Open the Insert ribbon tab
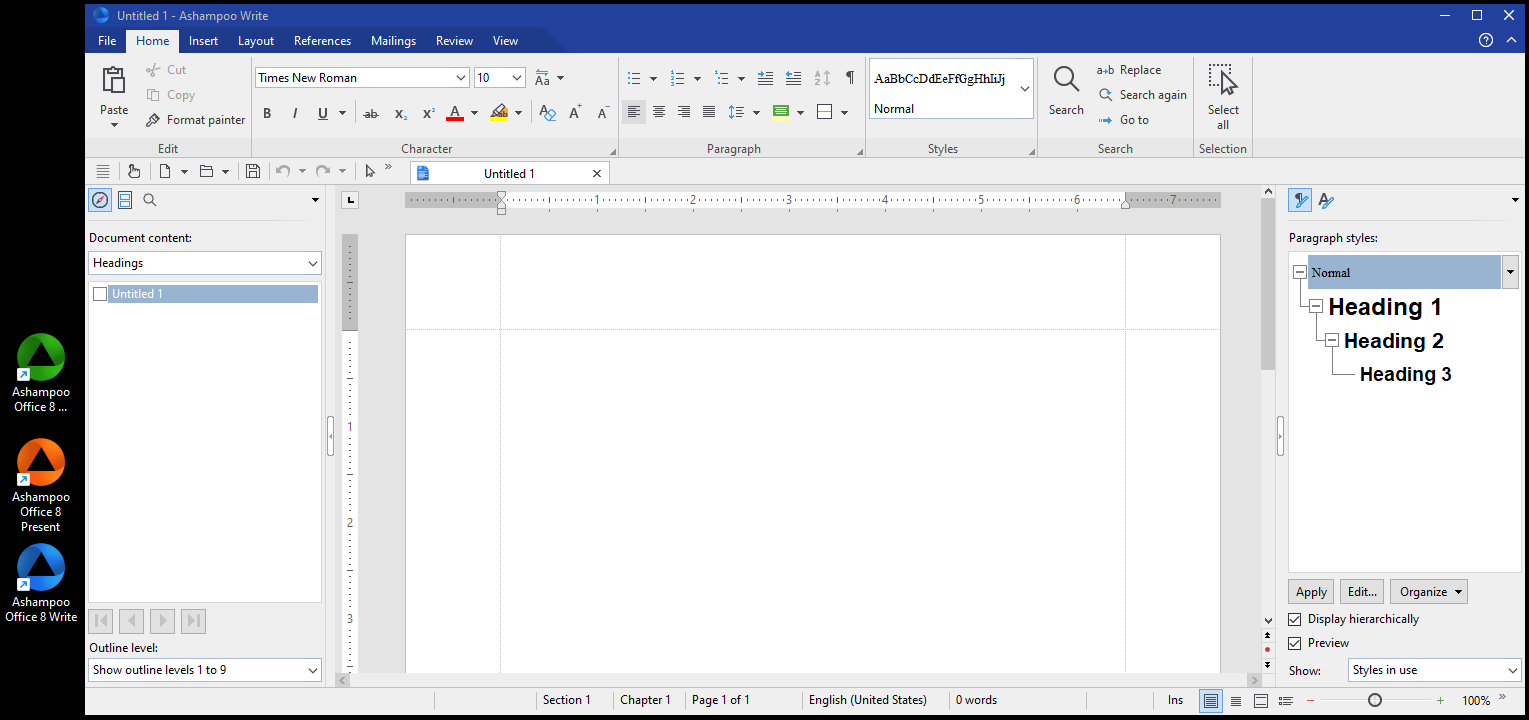The width and height of the screenshot is (1529, 720). pyautogui.click(x=203, y=41)
